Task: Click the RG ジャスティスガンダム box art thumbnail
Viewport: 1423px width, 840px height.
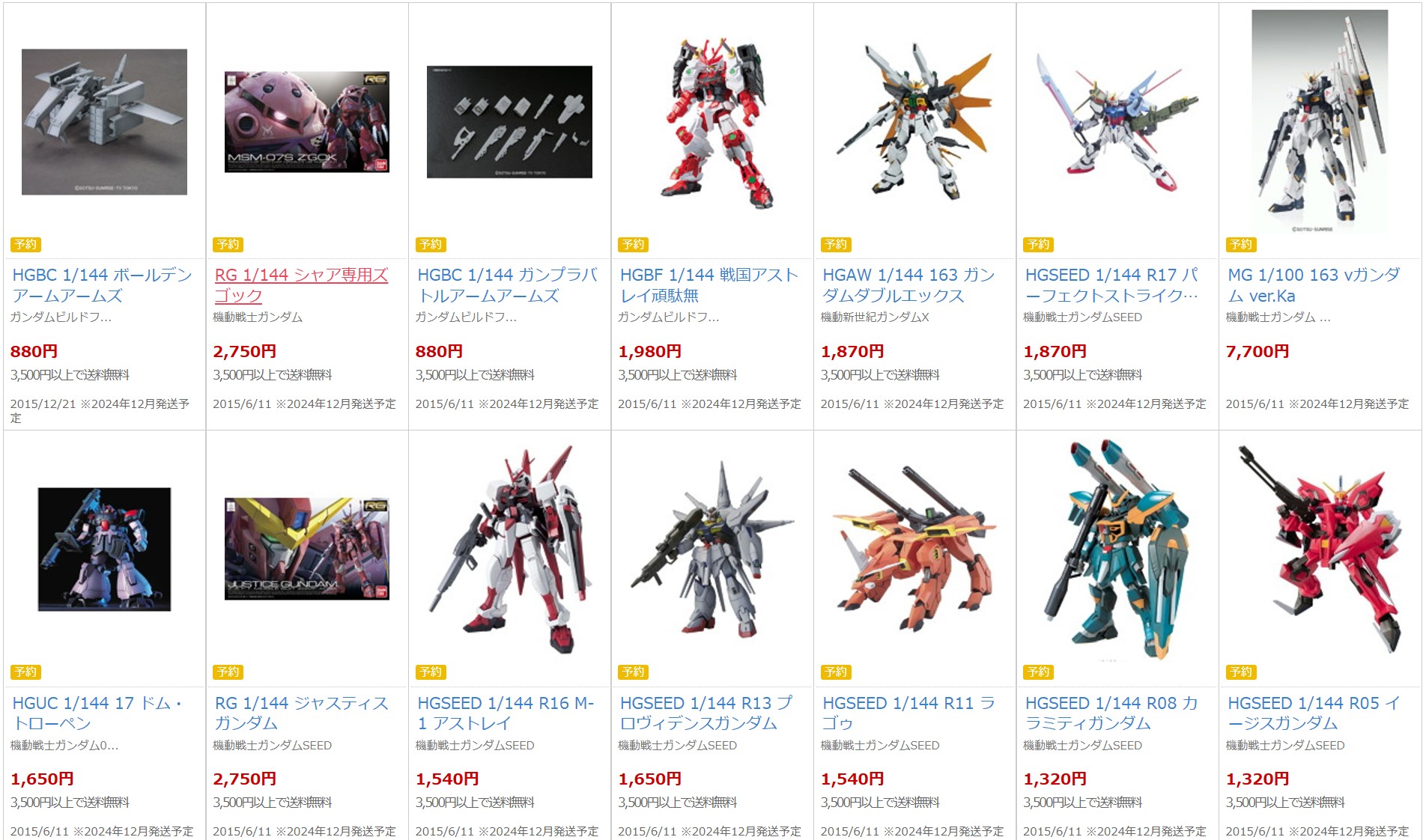Action: (x=307, y=549)
